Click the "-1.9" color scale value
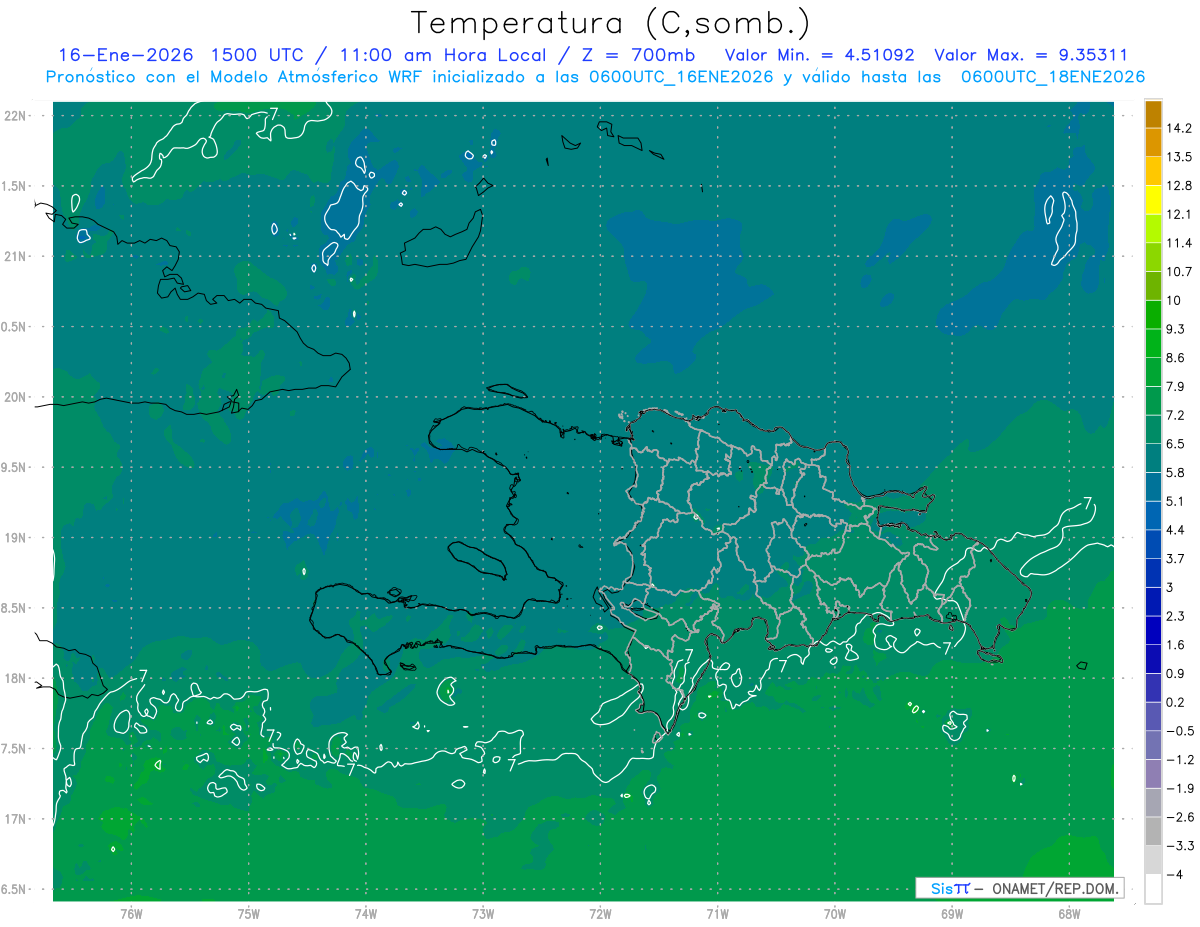Screen dimensions: 1200x927 tap(1179, 788)
